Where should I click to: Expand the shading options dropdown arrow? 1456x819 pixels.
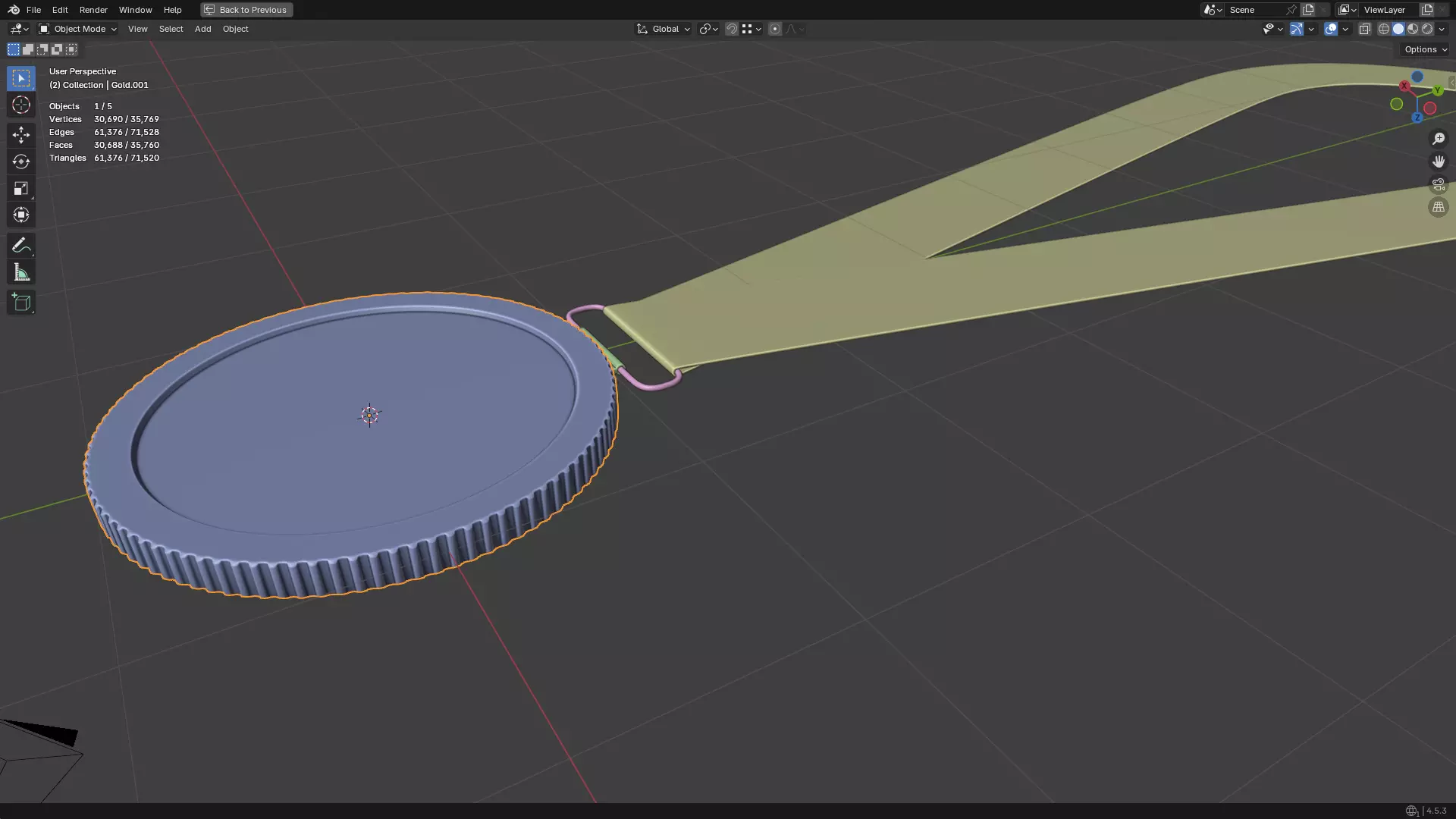tap(1442, 29)
